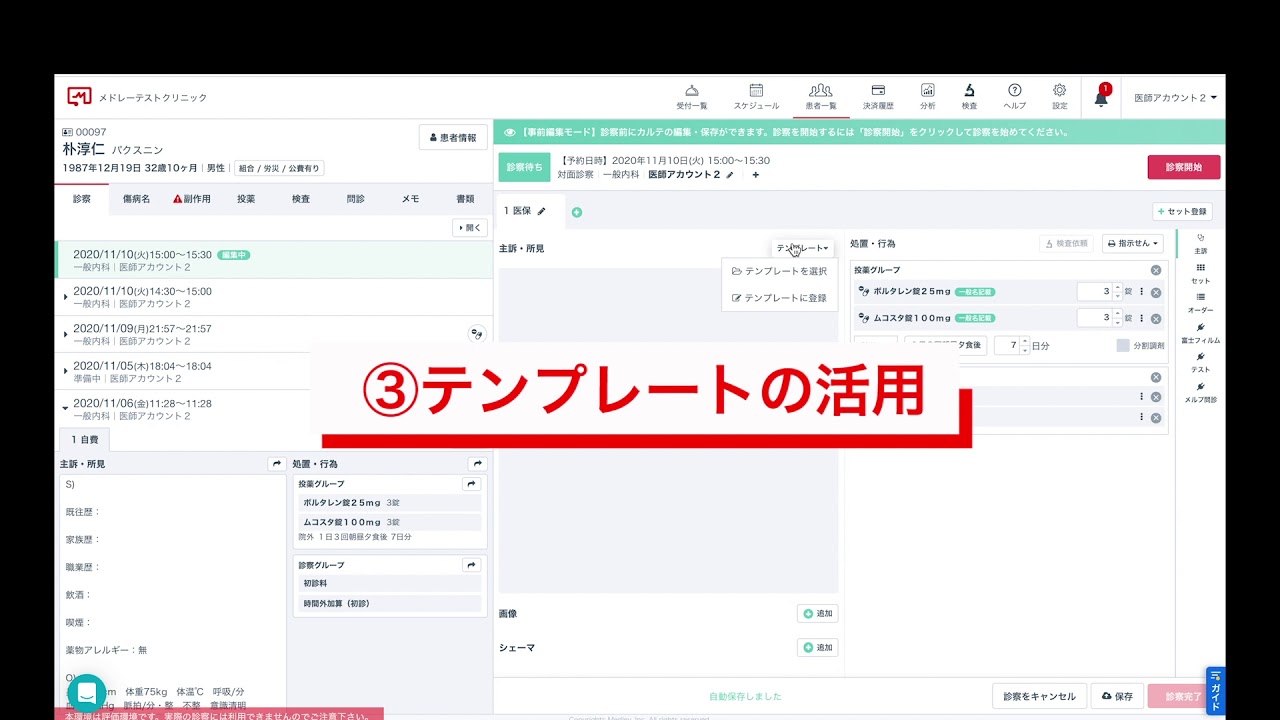Expand the 2020/11/10 14:30～15:00 visit
1280x720 pixels.
pyautogui.click(x=66, y=297)
